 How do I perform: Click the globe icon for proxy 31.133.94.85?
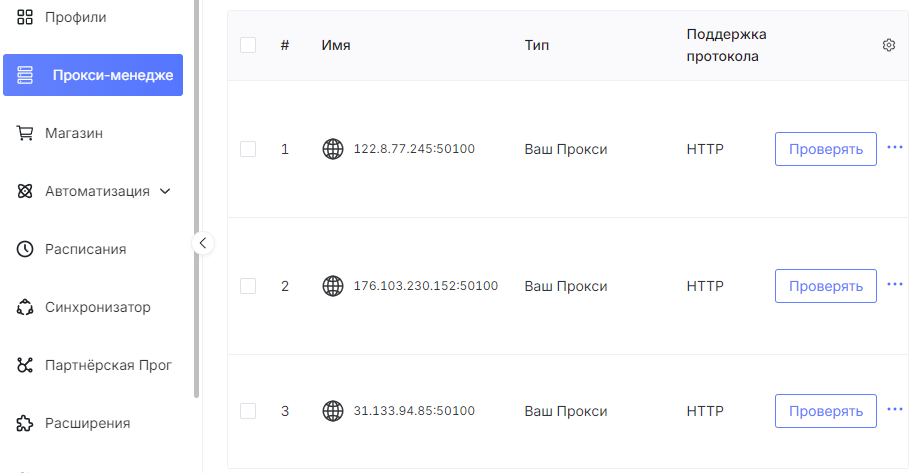(333, 411)
